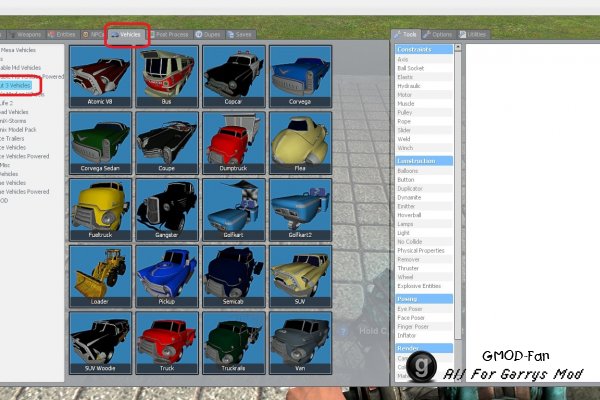Select the Vehicles tab
Image resolution: width=600 pixels, height=400 pixels.
[x=127, y=34]
